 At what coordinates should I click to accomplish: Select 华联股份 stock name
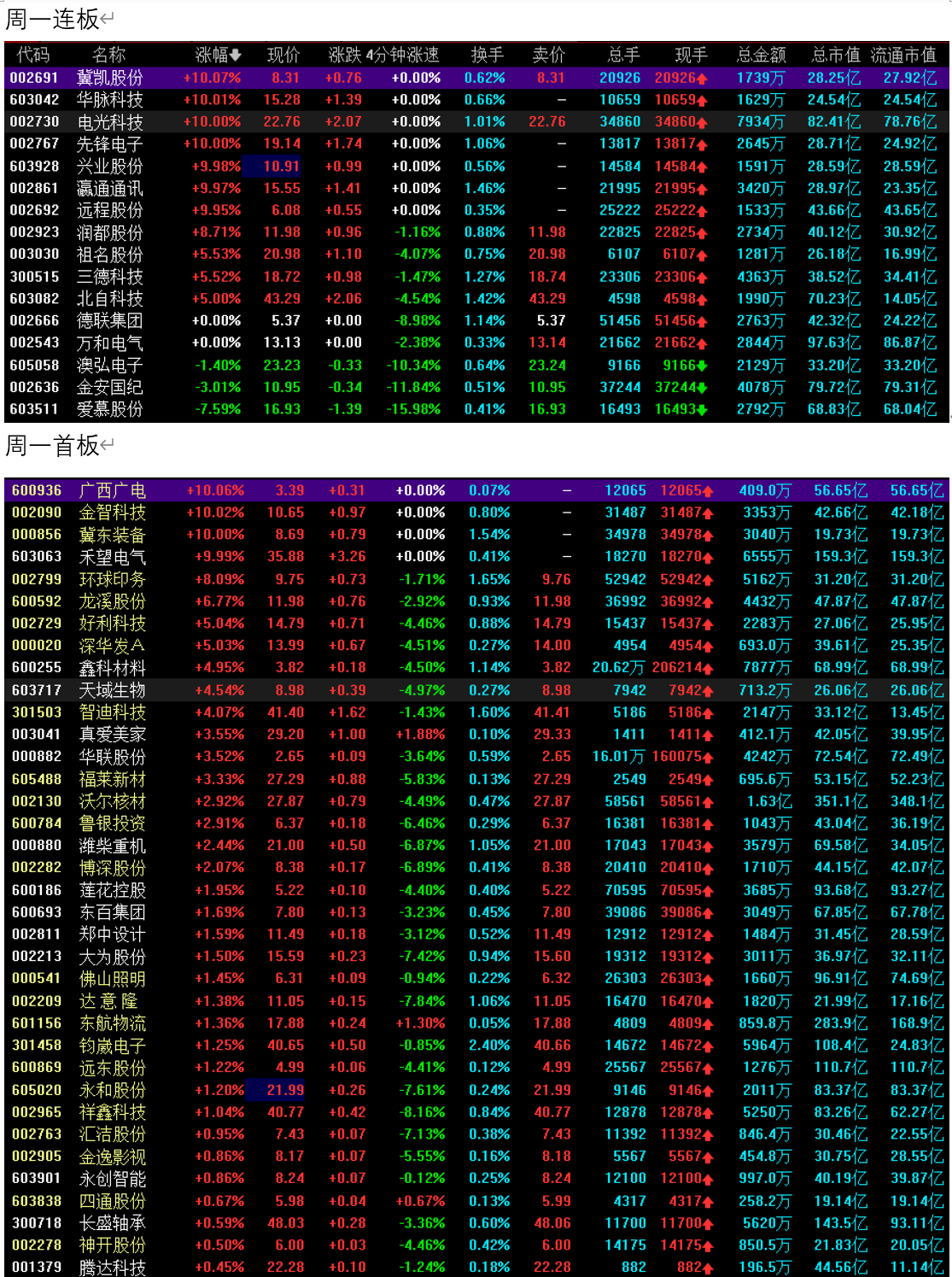pyautogui.click(x=113, y=758)
